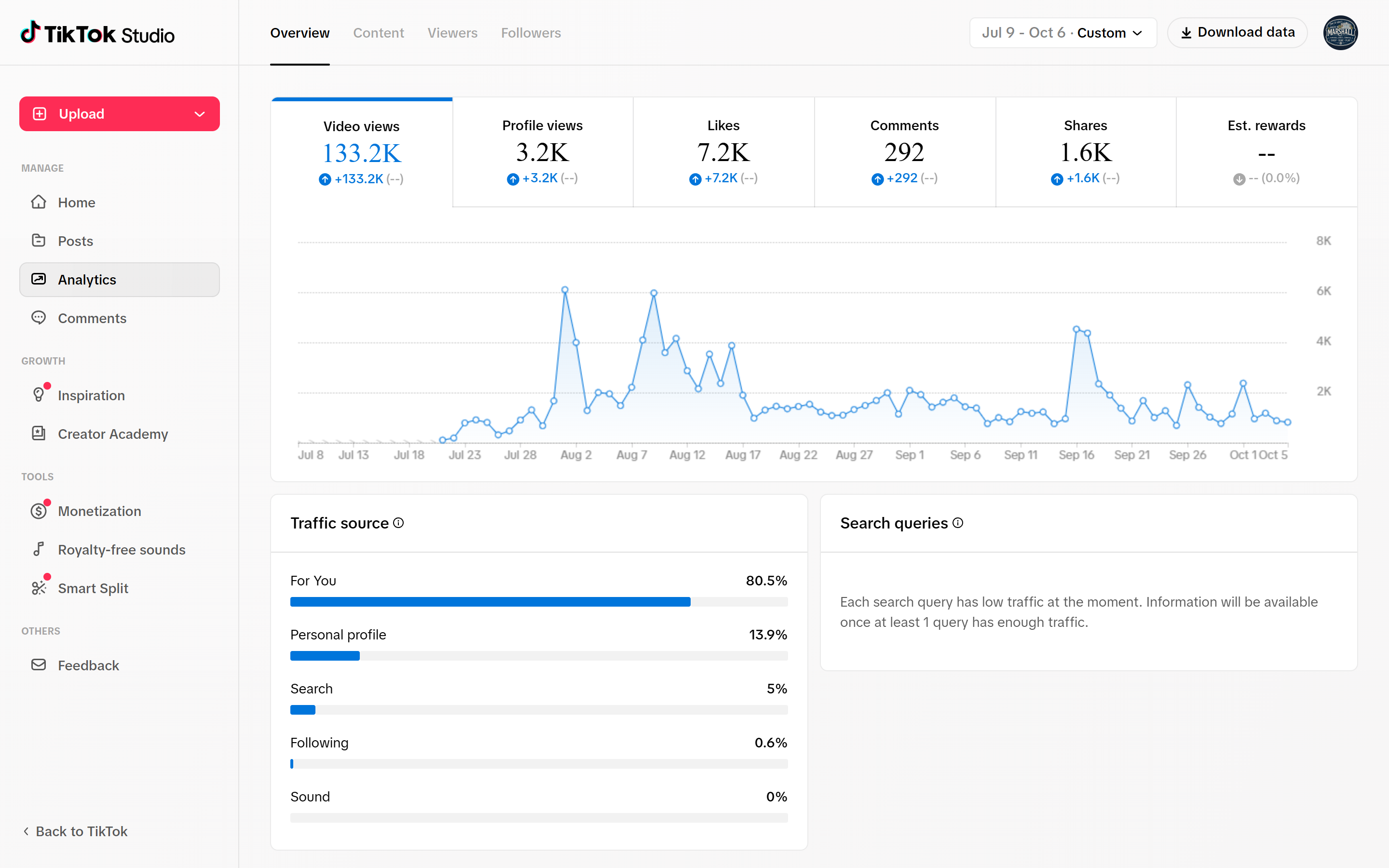Open the Royalty-free sounds music note icon
Viewport: 1389px width, 868px height.
coord(39,549)
